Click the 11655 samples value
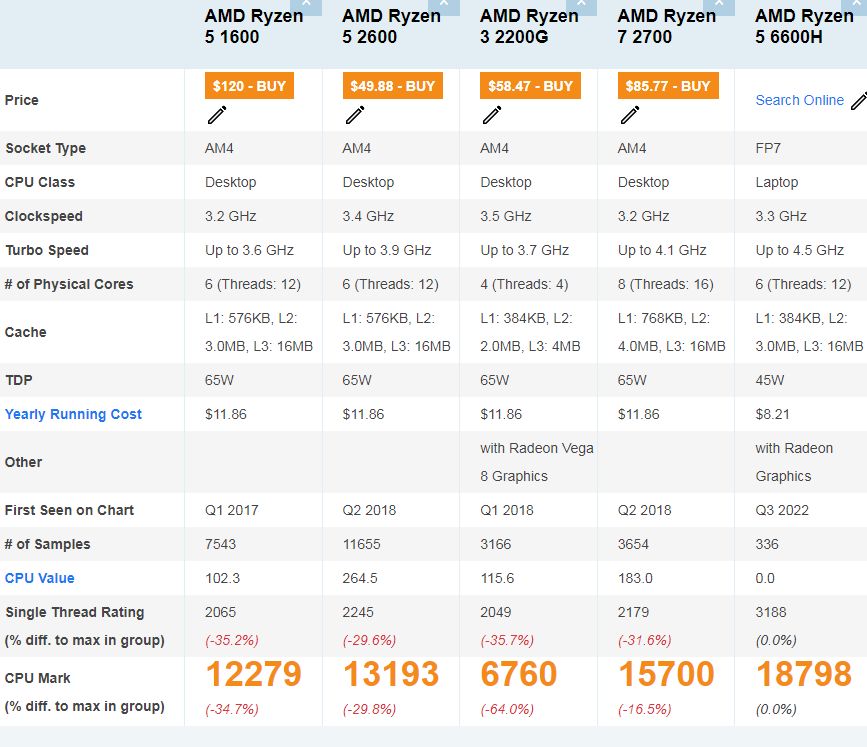 (x=362, y=544)
